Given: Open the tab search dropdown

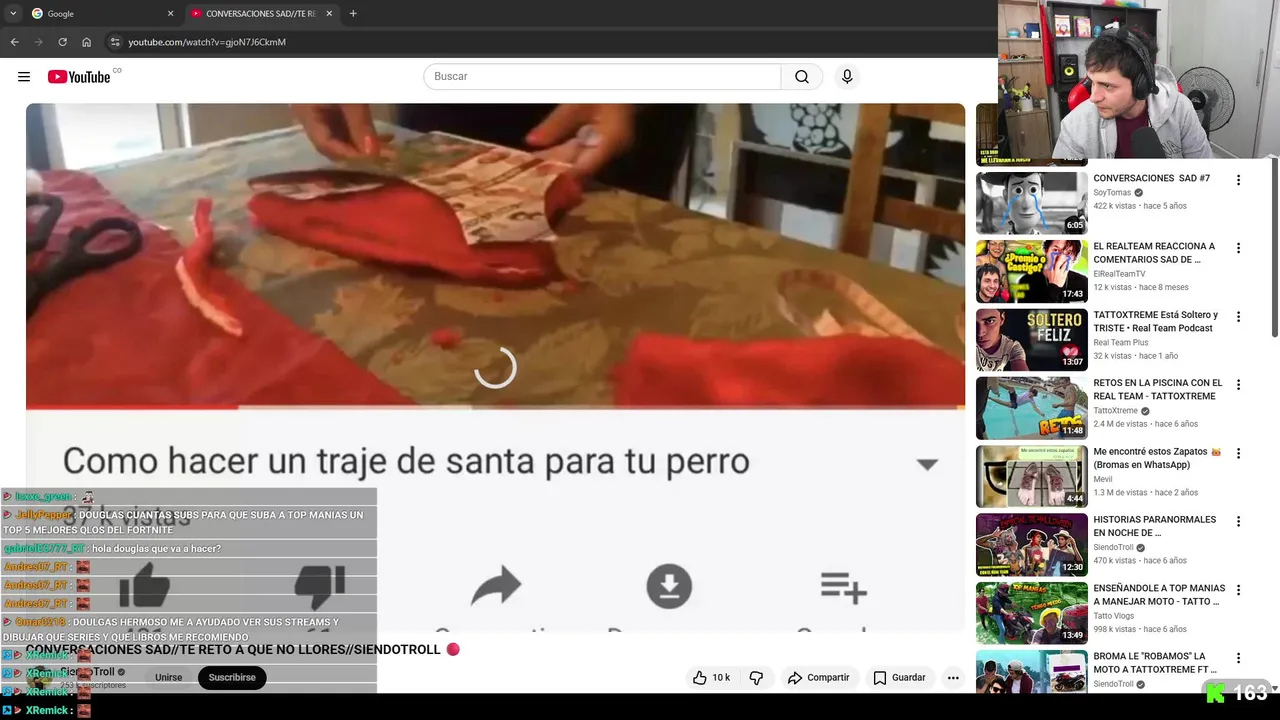Looking at the screenshot, I should tap(13, 14).
